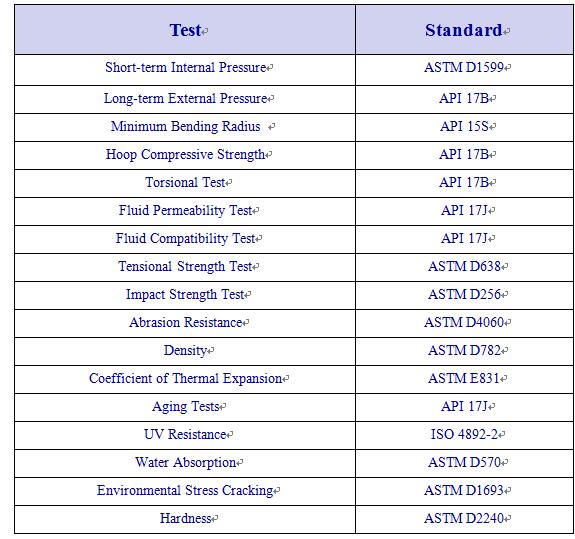Click the Minimum Bending Radius cell
575x539 pixels.
pos(185,127)
